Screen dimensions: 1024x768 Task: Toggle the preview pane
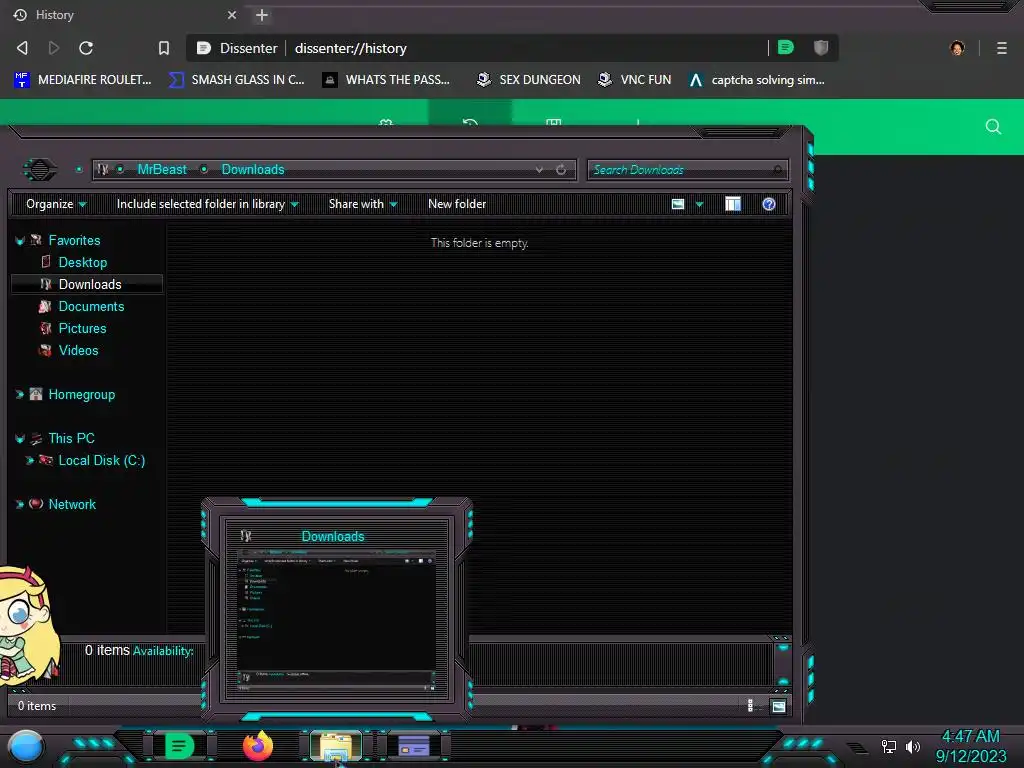(x=733, y=204)
